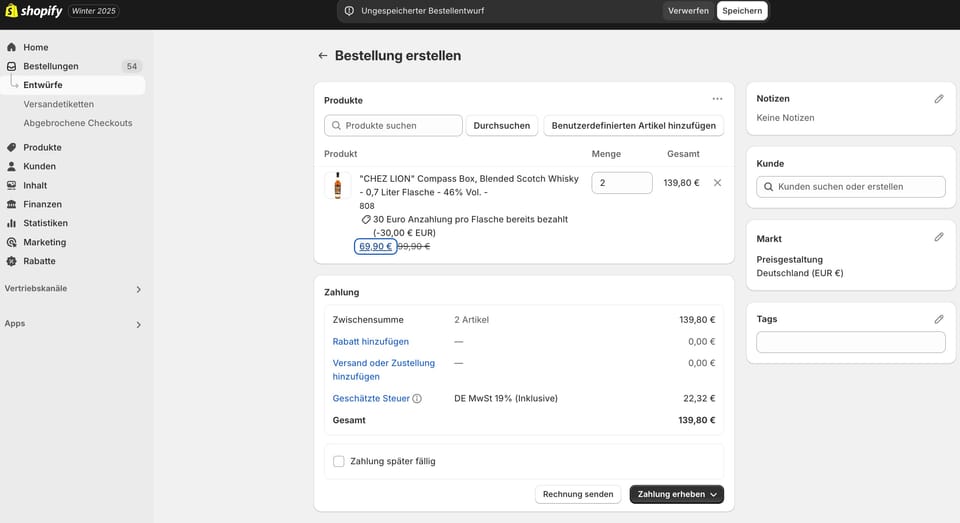Click Benutzerdefinierten Artikel hinzufügen button
Screen dimensions: 960x523
(634, 126)
